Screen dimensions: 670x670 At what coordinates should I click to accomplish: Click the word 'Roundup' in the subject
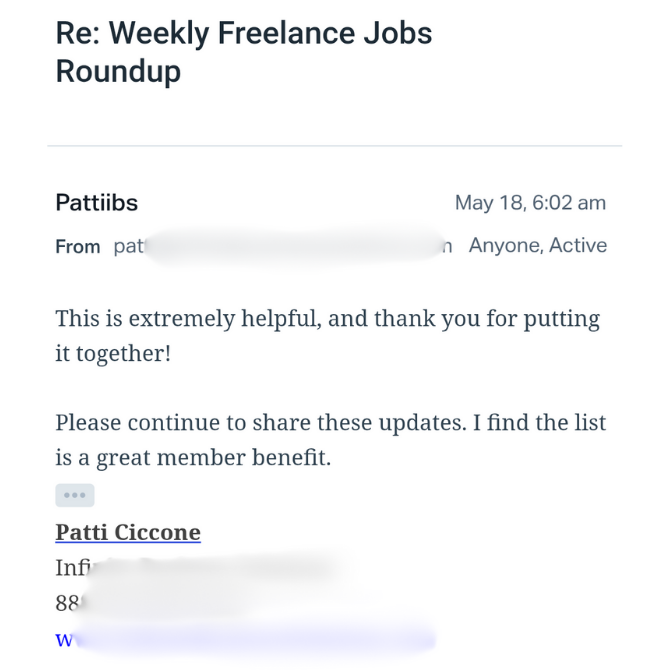pyautogui.click(x=118, y=72)
